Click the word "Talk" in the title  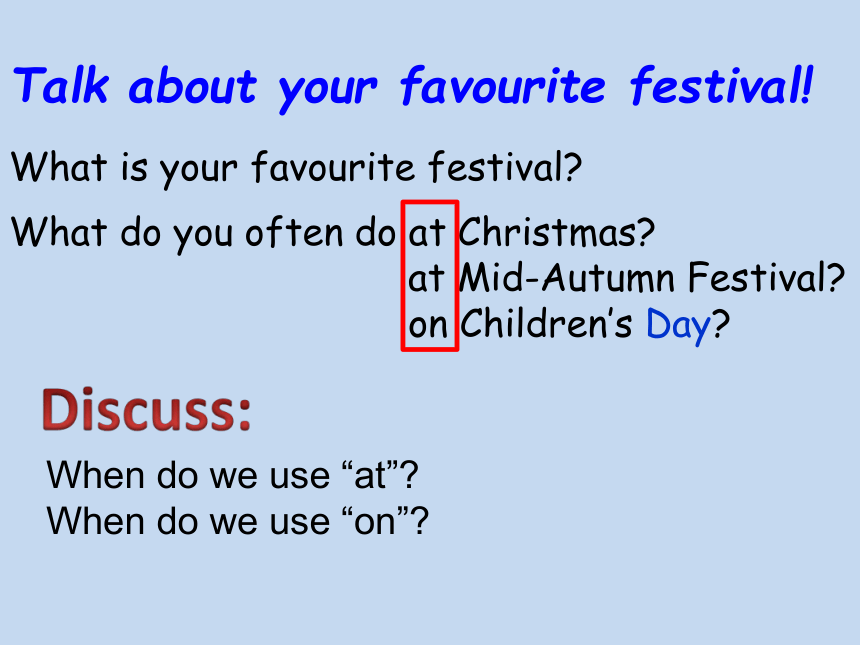tap(61, 86)
